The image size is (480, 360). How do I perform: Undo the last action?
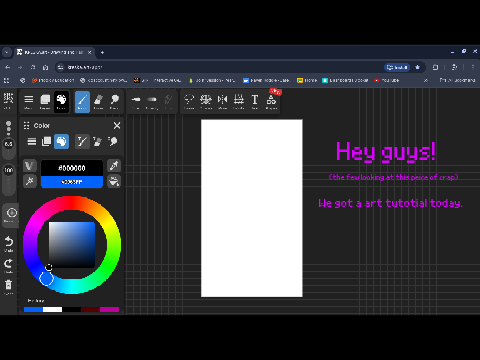[x=8, y=244]
